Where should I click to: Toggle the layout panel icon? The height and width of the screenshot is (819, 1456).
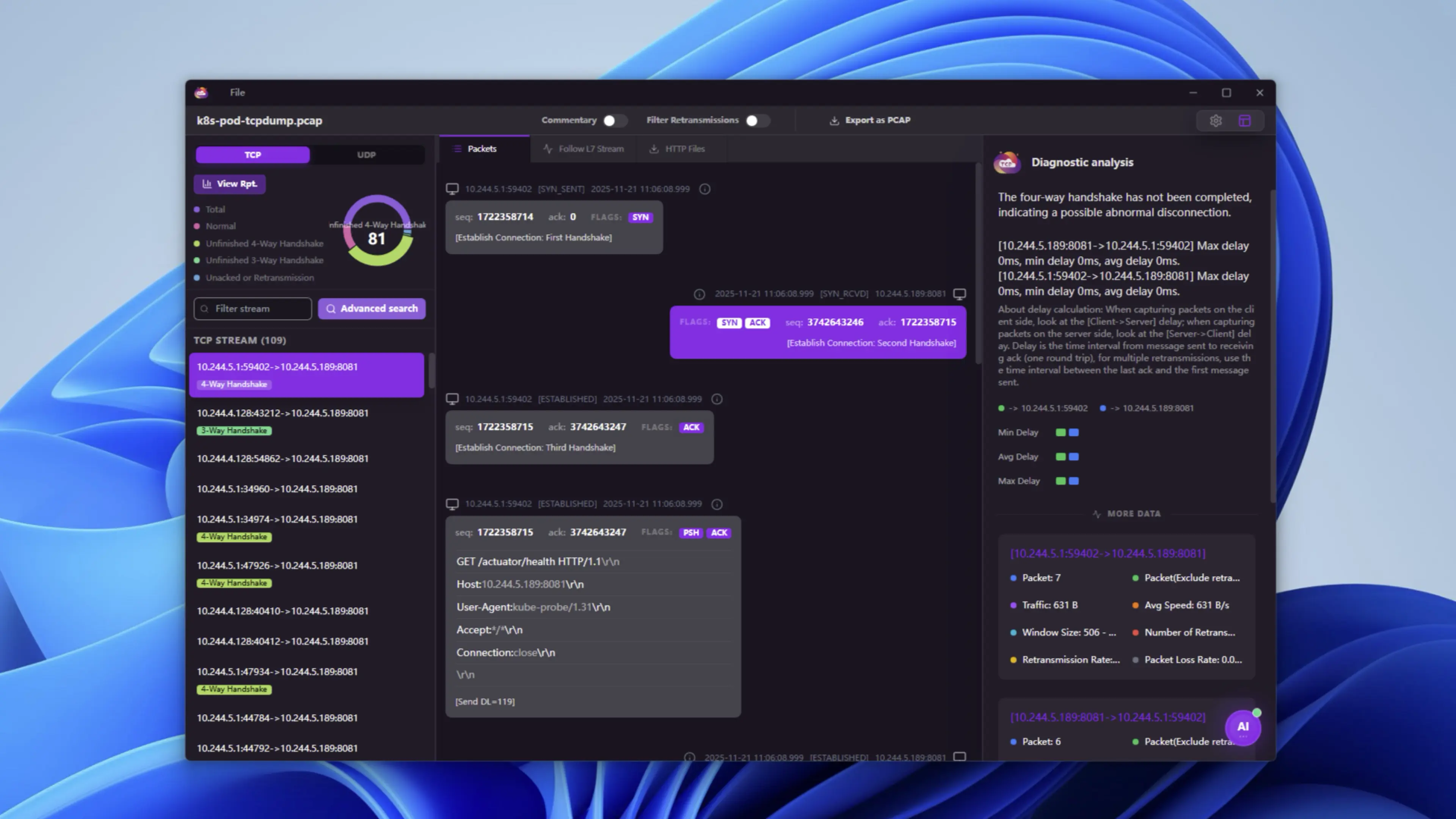click(1244, 121)
